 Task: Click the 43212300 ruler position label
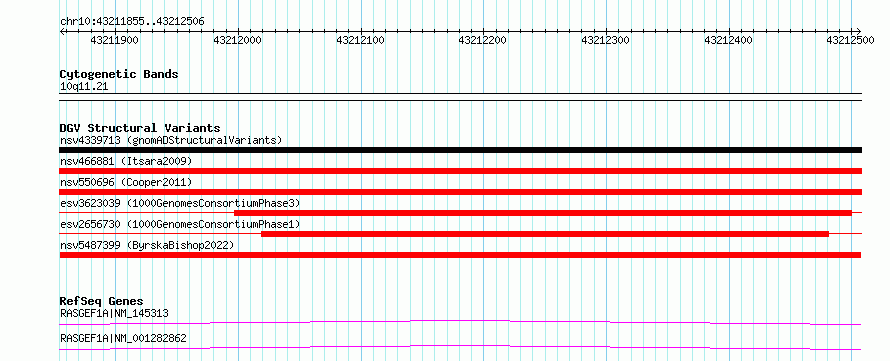point(606,41)
